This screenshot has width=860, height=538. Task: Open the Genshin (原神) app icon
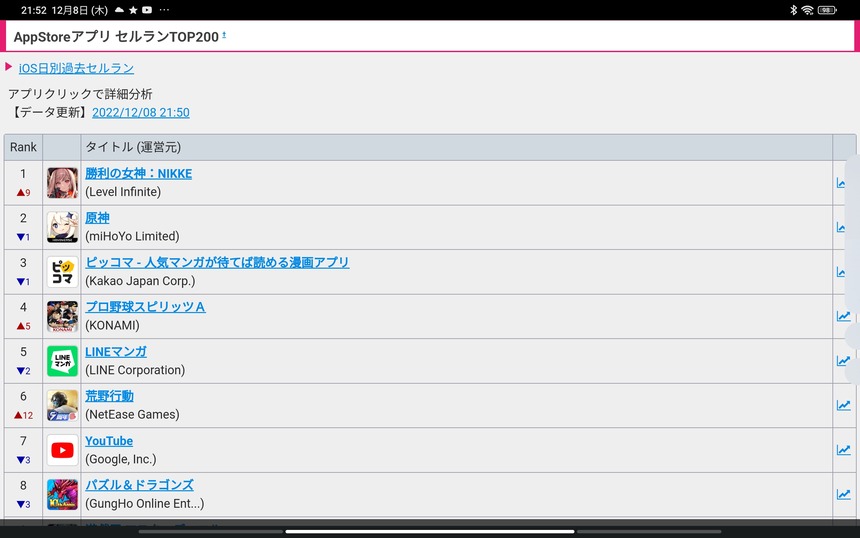tap(62, 227)
